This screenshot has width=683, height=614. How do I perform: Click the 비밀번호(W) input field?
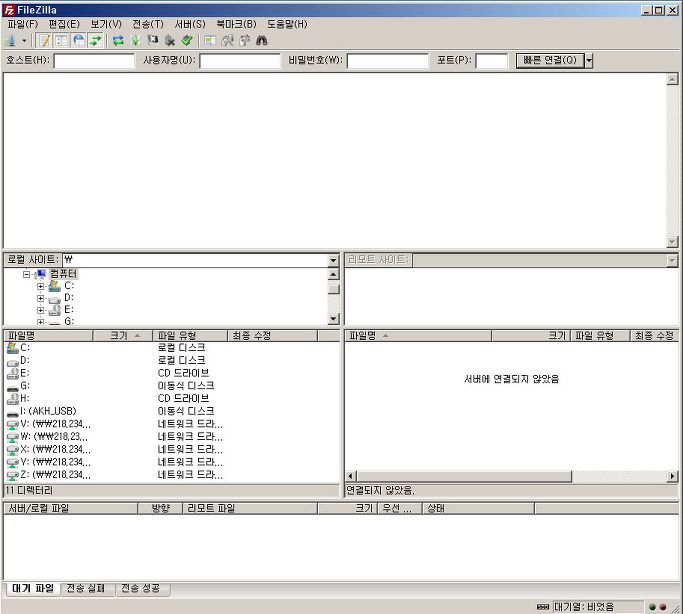point(387,61)
